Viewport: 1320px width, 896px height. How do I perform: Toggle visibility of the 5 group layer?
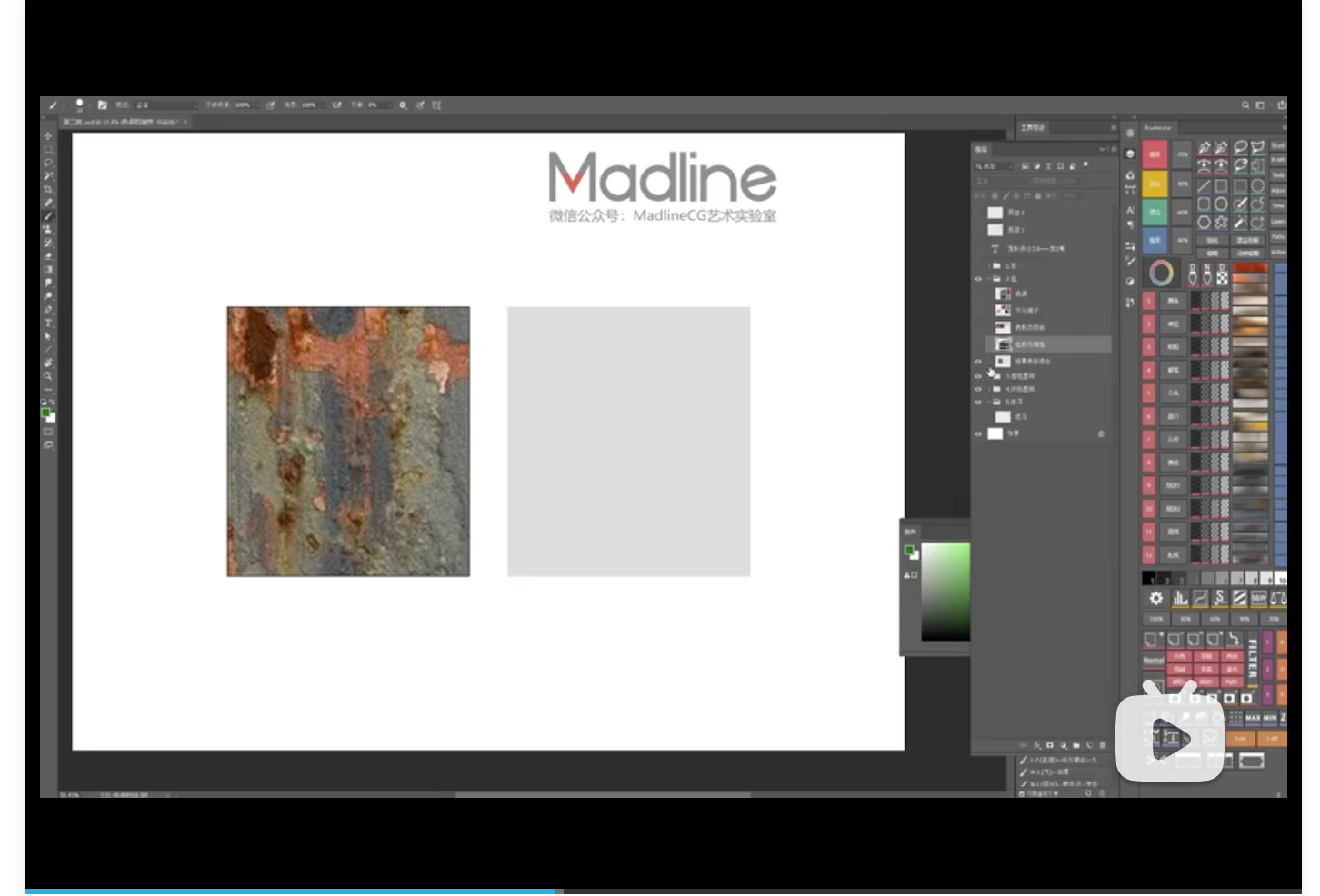click(978, 402)
